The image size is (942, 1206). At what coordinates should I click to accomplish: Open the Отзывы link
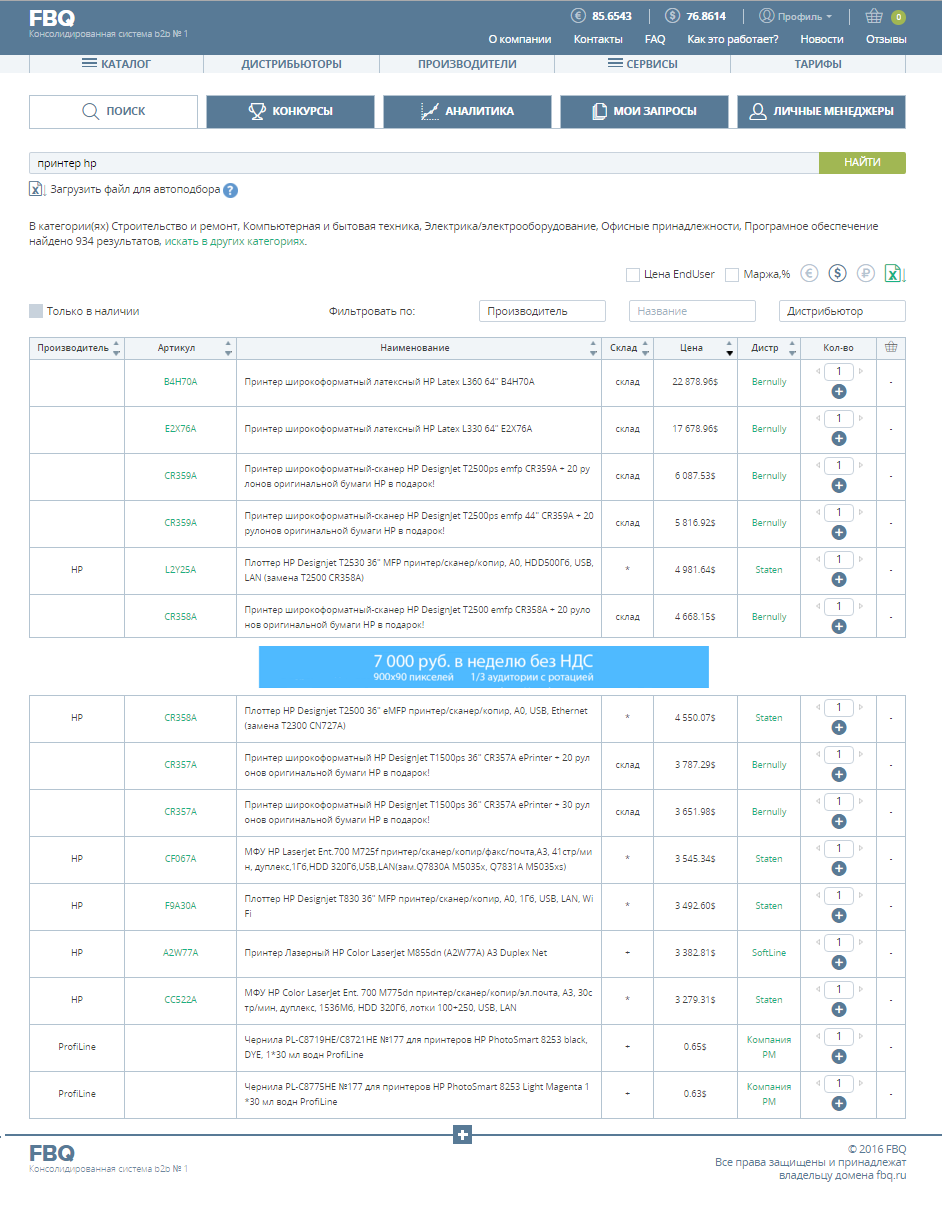click(886, 39)
